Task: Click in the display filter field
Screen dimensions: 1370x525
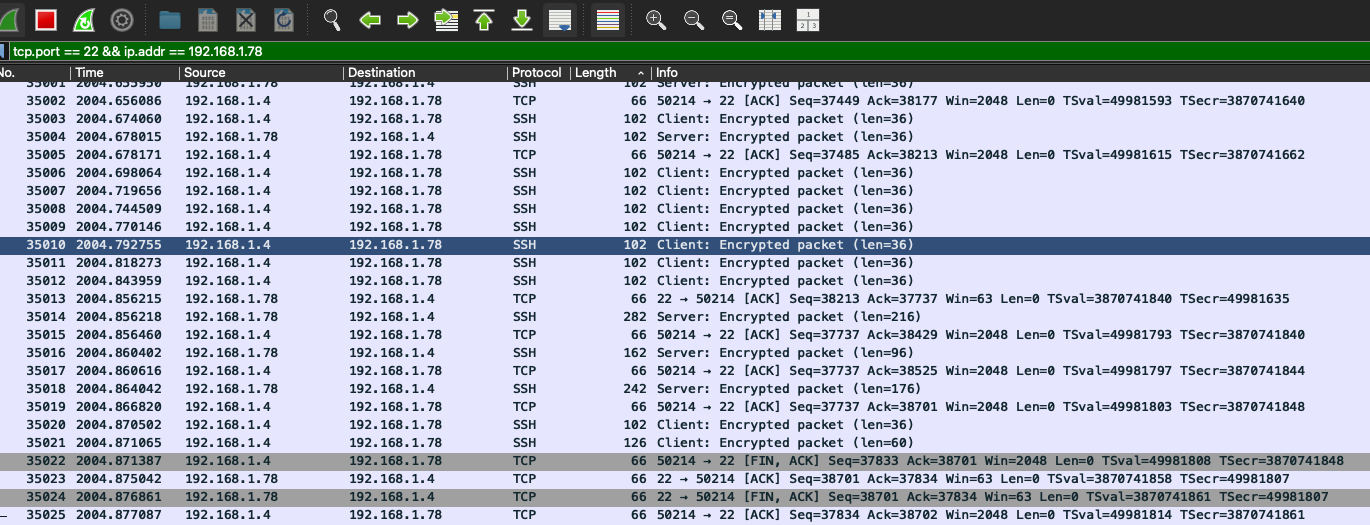Action: pyautogui.click(x=690, y=50)
